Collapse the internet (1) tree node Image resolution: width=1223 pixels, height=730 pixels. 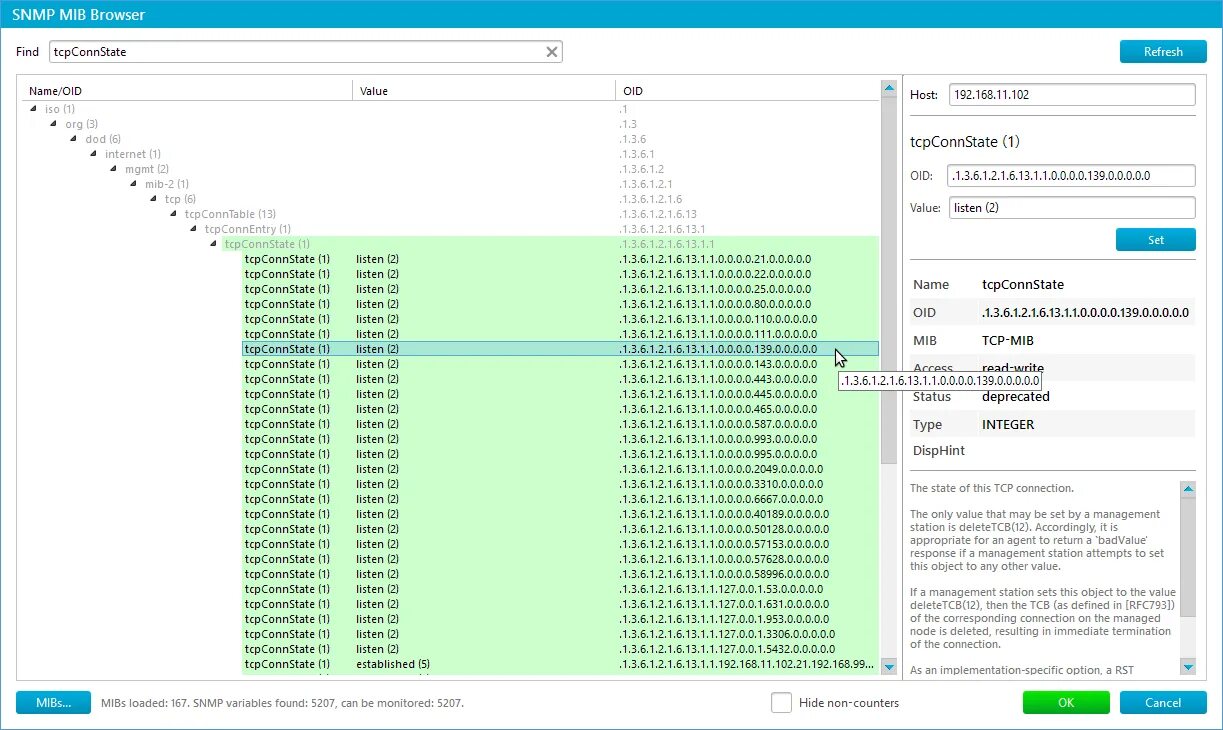pos(94,154)
